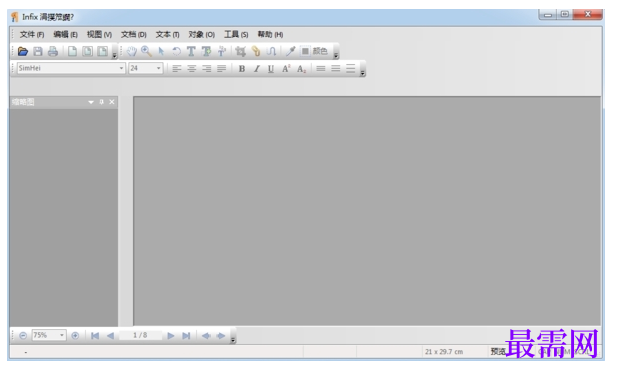Open the 帮助 (H) menu

(270, 35)
